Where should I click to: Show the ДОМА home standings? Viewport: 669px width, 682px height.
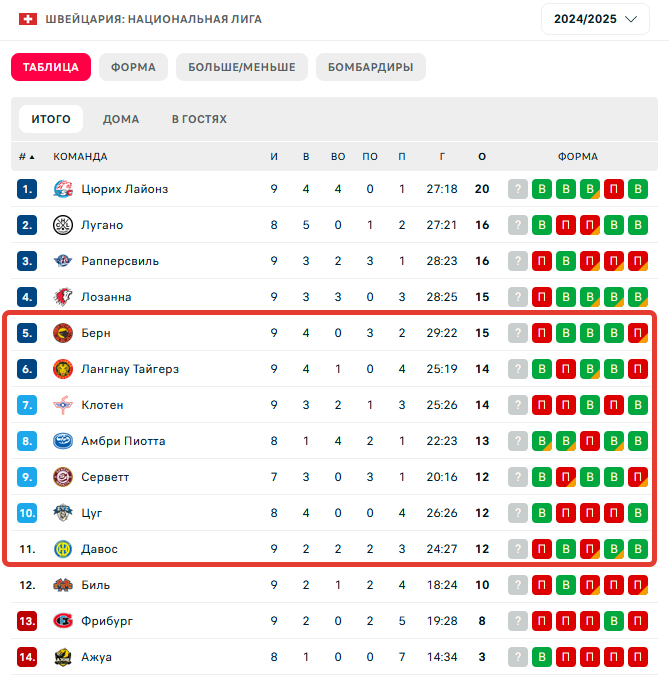pos(121,119)
